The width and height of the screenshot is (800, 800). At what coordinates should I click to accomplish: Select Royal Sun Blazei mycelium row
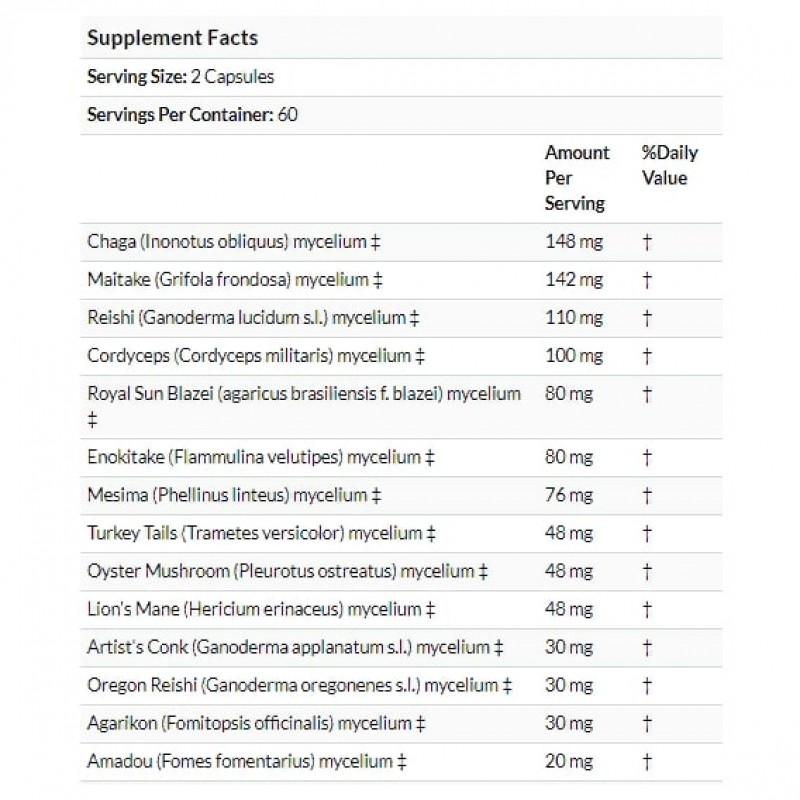coord(401,407)
